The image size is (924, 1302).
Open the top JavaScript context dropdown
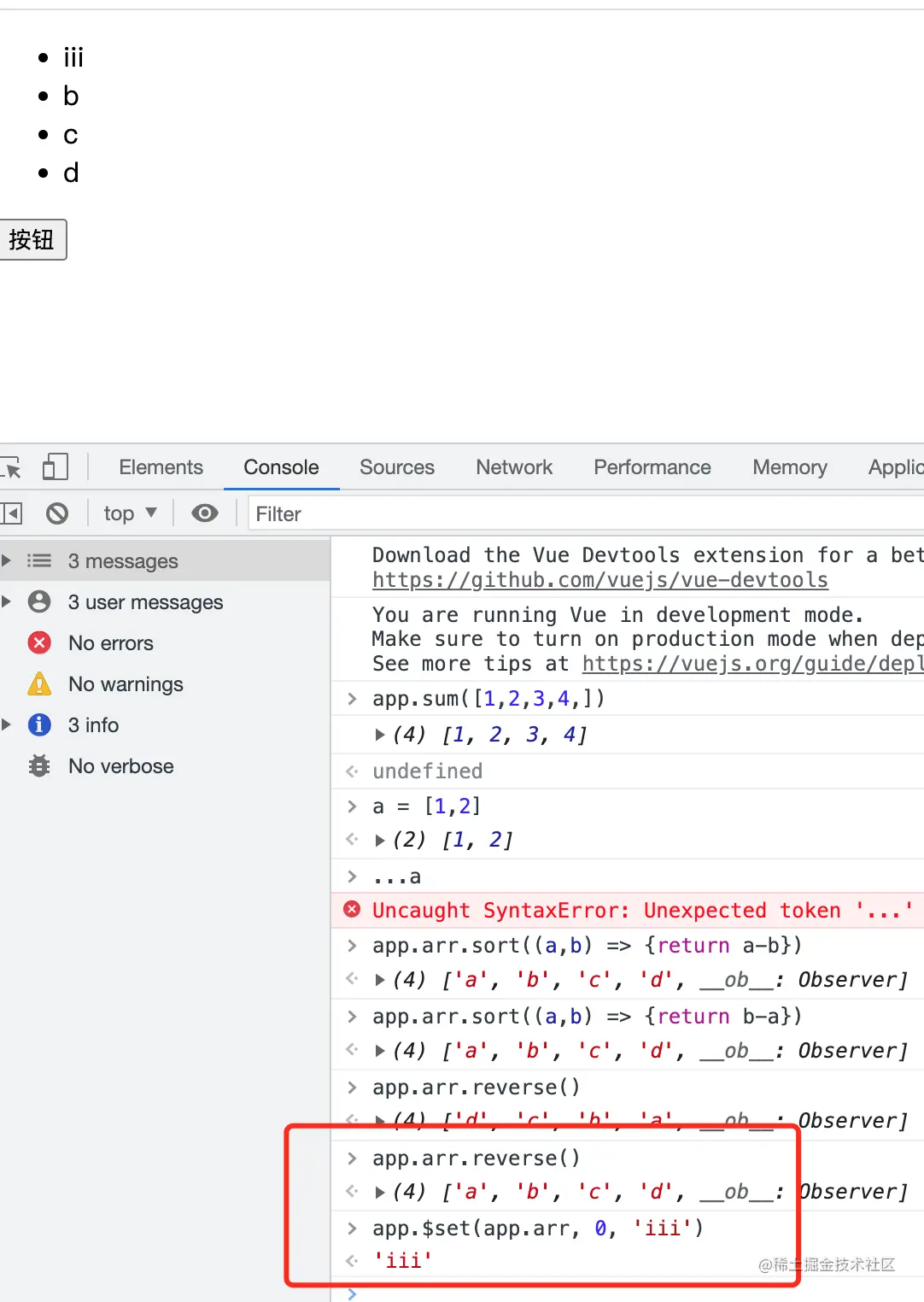131,513
